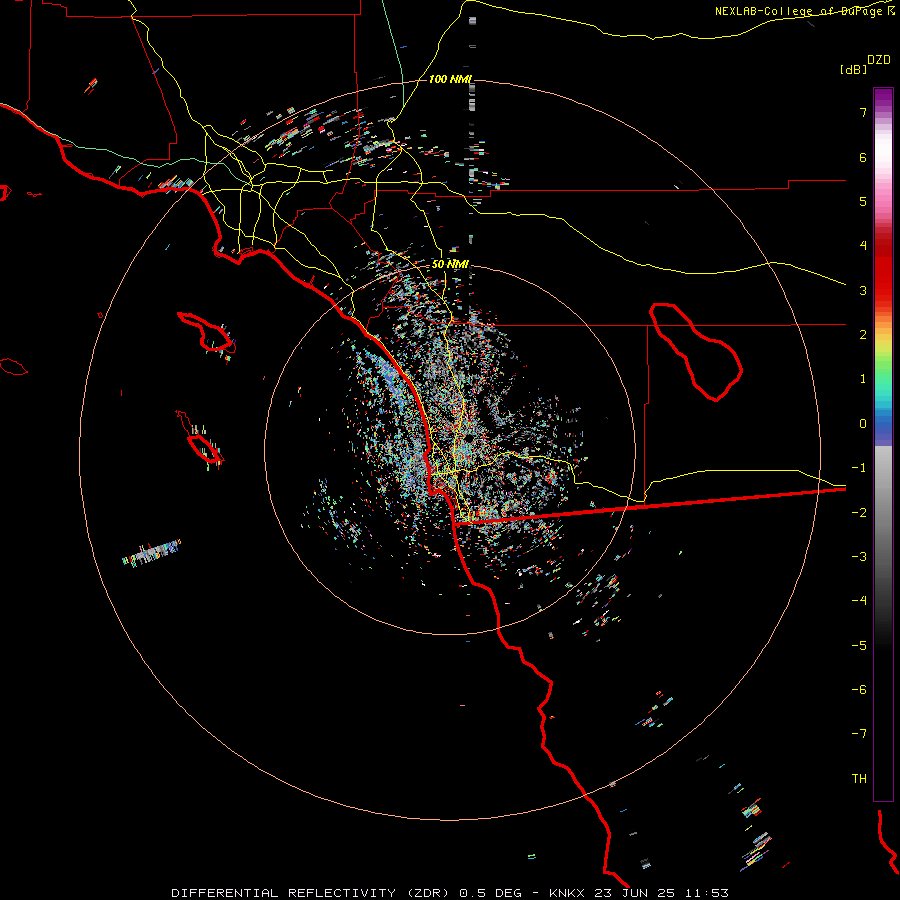Click the 7 value on color scale

point(863,112)
